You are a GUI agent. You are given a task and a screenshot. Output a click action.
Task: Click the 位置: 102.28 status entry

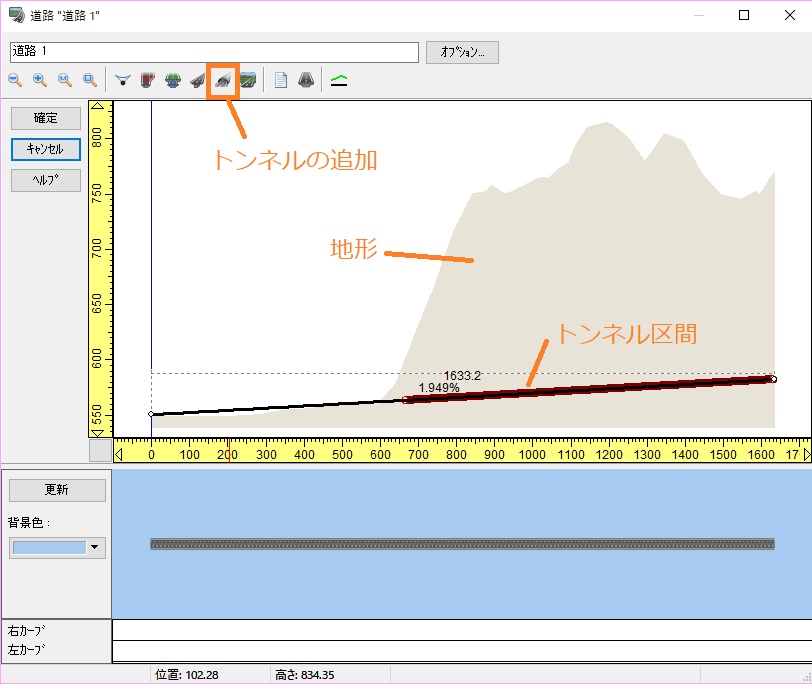pyautogui.click(x=187, y=675)
